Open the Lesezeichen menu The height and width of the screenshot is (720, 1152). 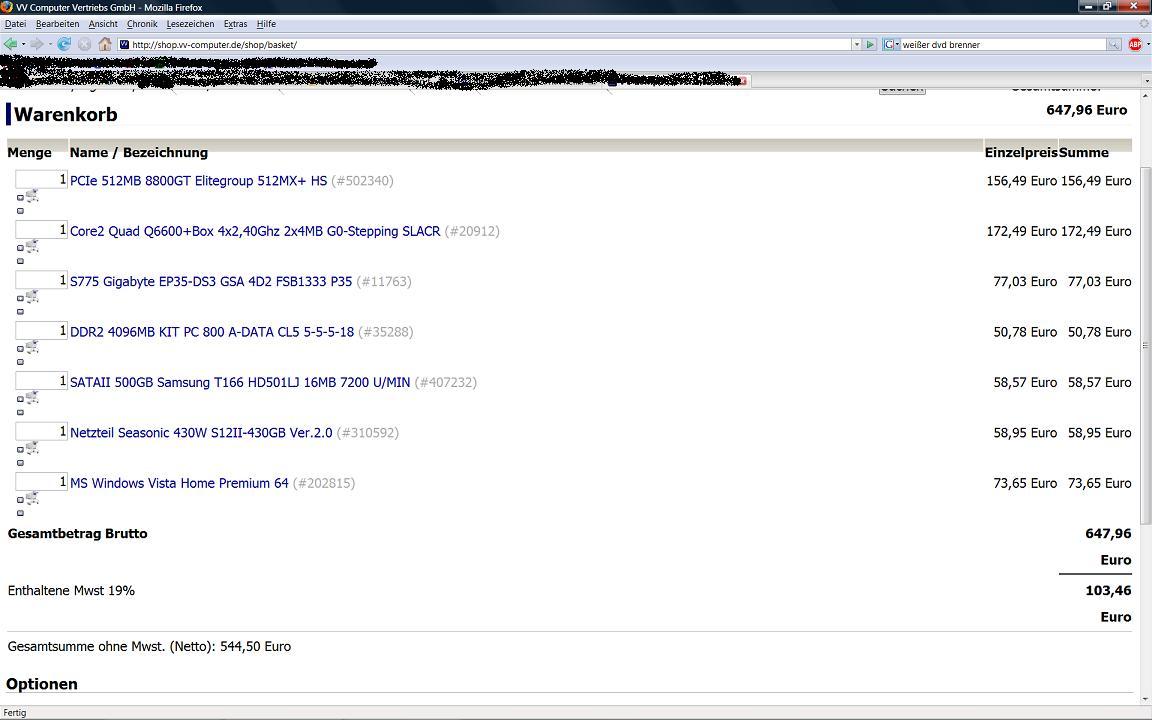pyautogui.click(x=190, y=24)
